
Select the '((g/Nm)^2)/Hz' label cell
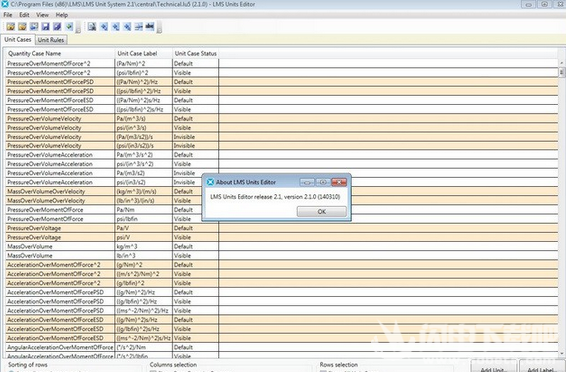coord(144,292)
